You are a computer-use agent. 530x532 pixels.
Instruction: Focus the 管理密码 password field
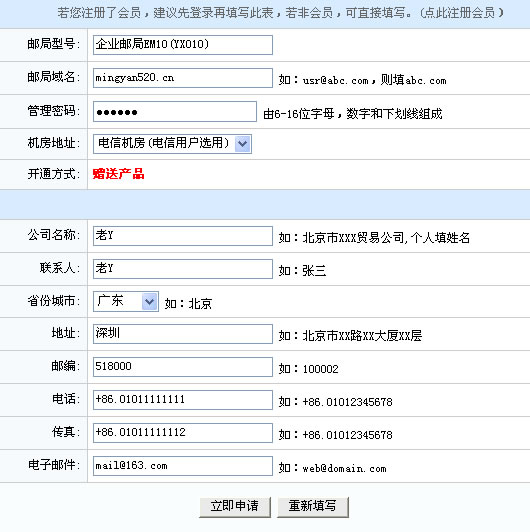pyautogui.click(x=175, y=112)
